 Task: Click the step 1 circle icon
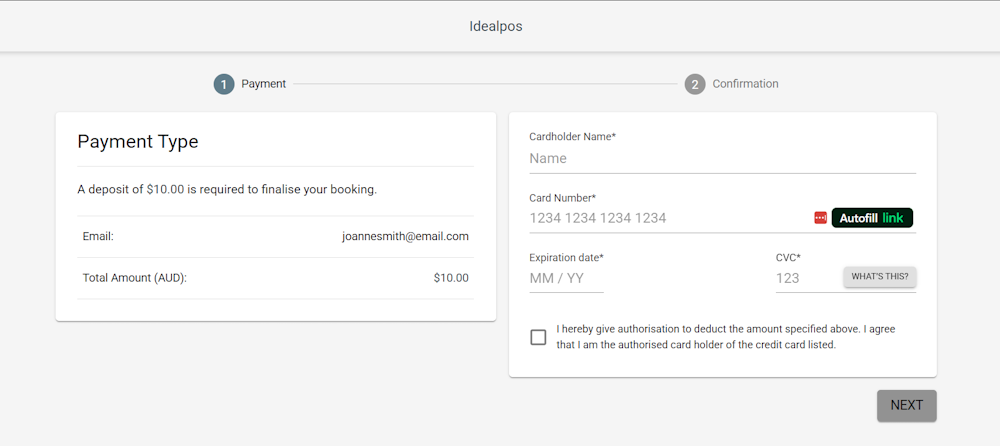pyautogui.click(x=224, y=84)
